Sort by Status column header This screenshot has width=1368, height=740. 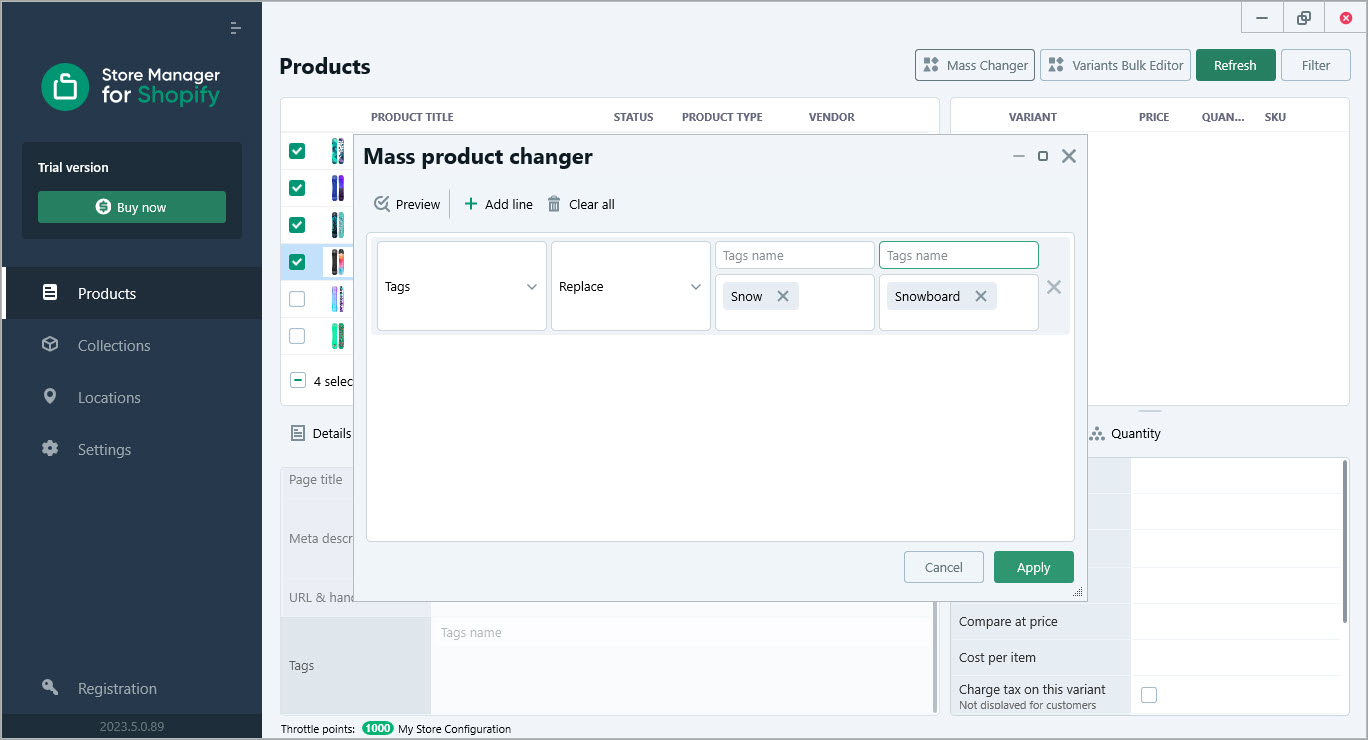[x=633, y=117]
